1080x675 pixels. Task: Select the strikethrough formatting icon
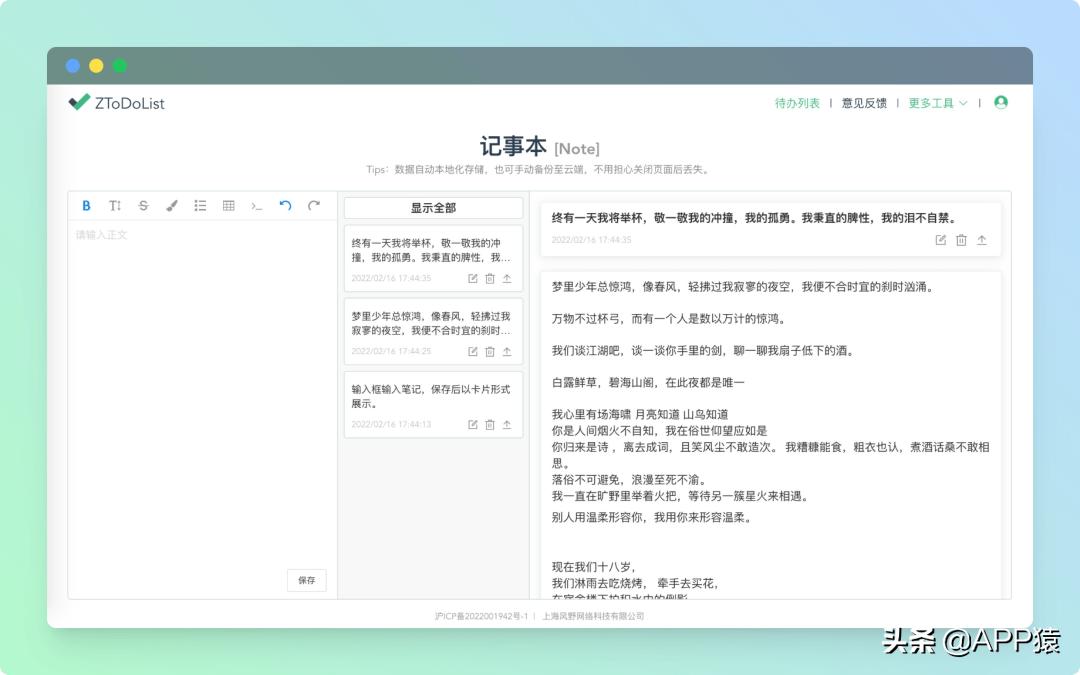(x=143, y=206)
